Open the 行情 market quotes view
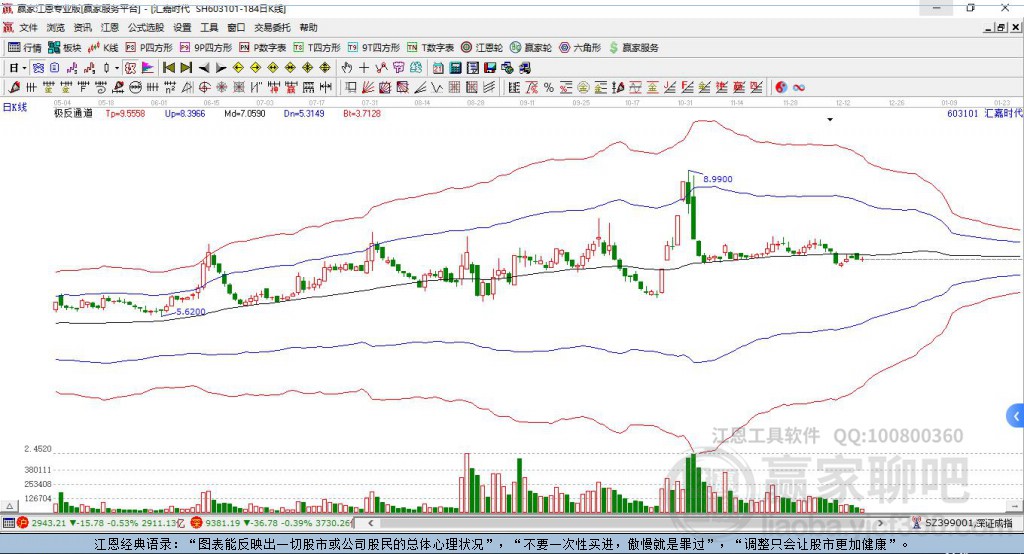The width and height of the screenshot is (1024, 554). point(24,48)
